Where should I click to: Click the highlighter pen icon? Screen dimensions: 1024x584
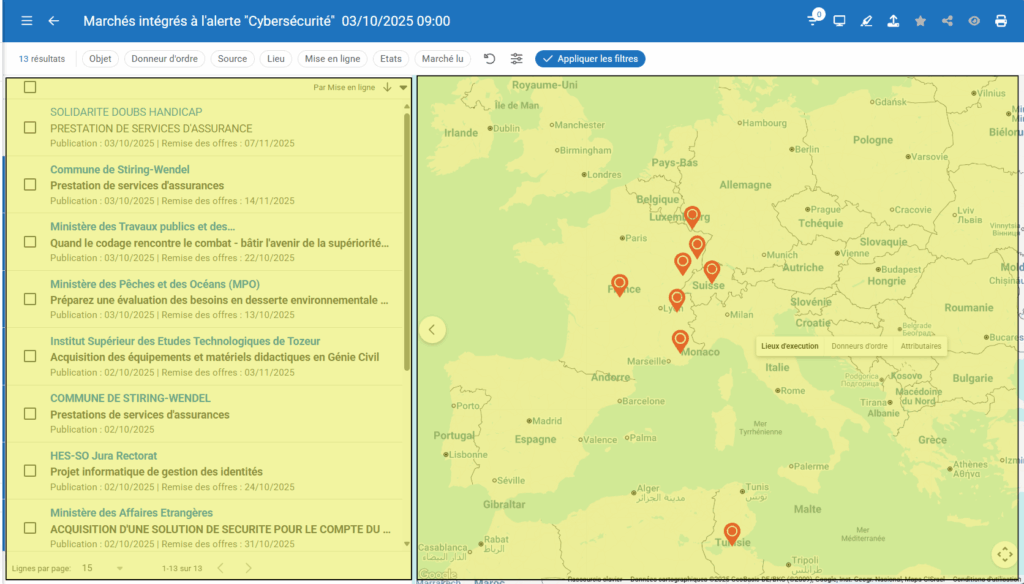point(866,21)
